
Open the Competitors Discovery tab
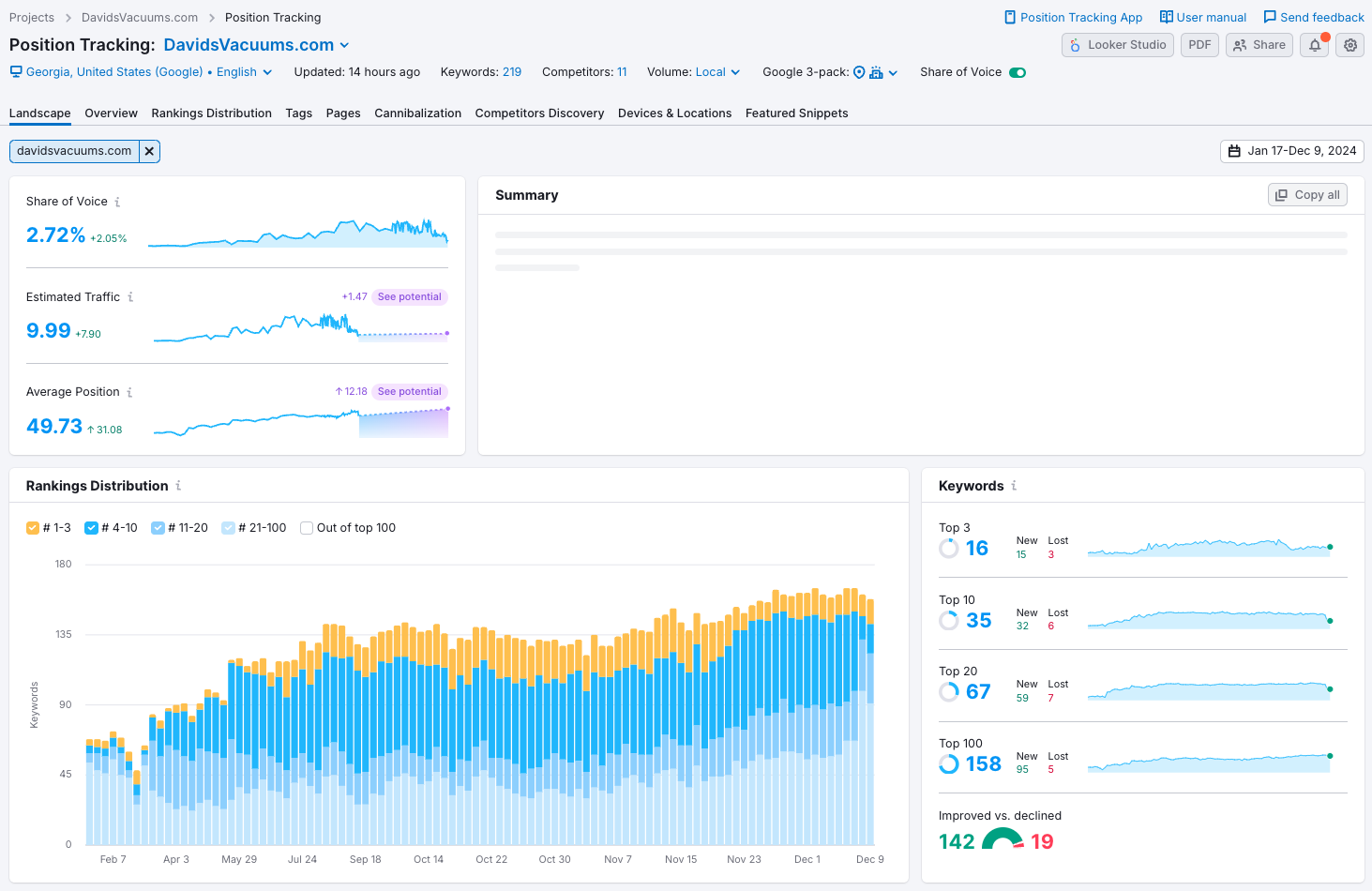pos(539,113)
